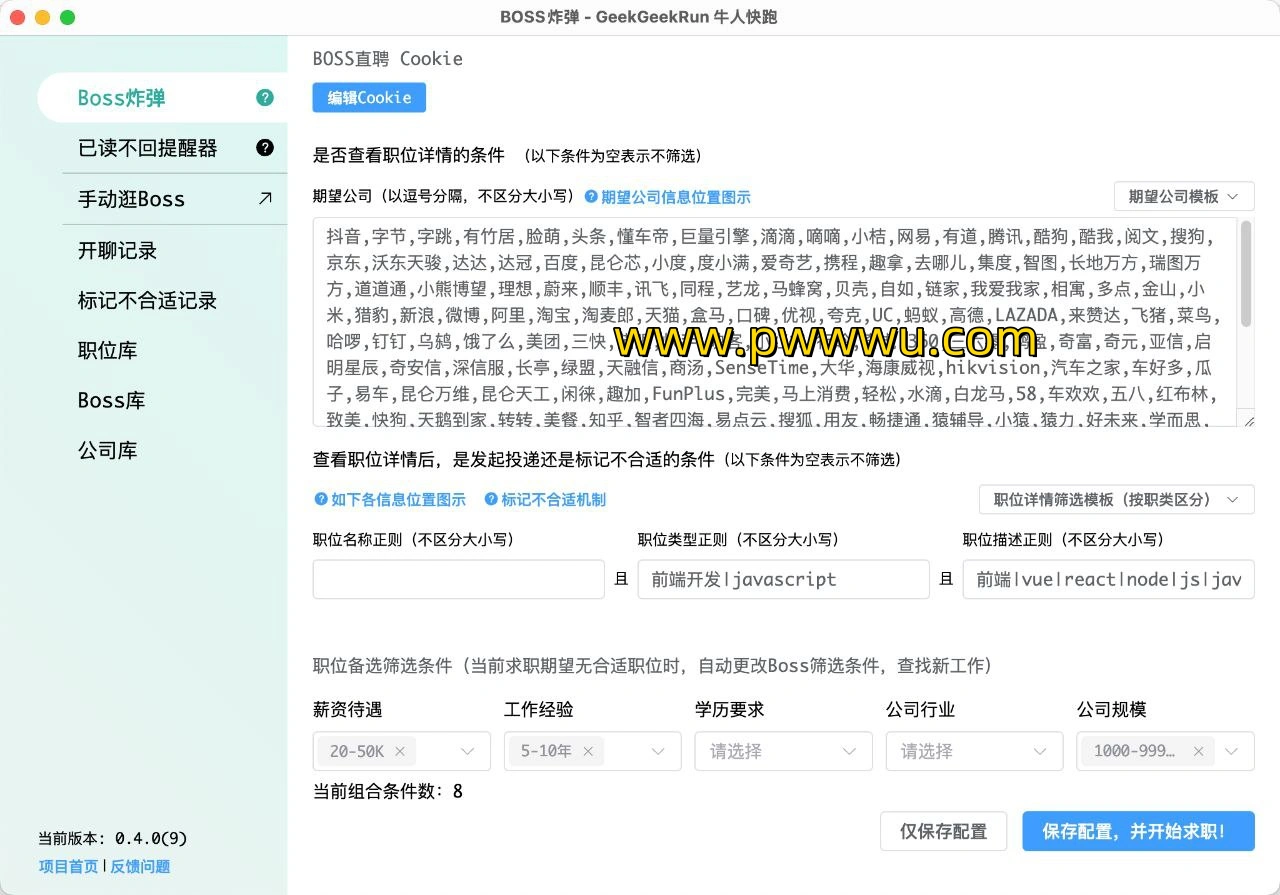Open the 公司行业 select box
The width and height of the screenshot is (1280, 895).
tap(973, 751)
